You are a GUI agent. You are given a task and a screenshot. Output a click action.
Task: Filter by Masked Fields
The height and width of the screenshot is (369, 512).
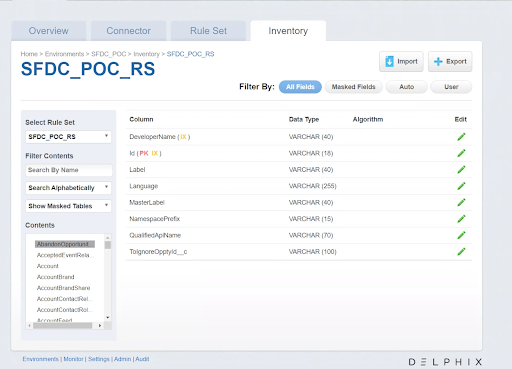353,87
